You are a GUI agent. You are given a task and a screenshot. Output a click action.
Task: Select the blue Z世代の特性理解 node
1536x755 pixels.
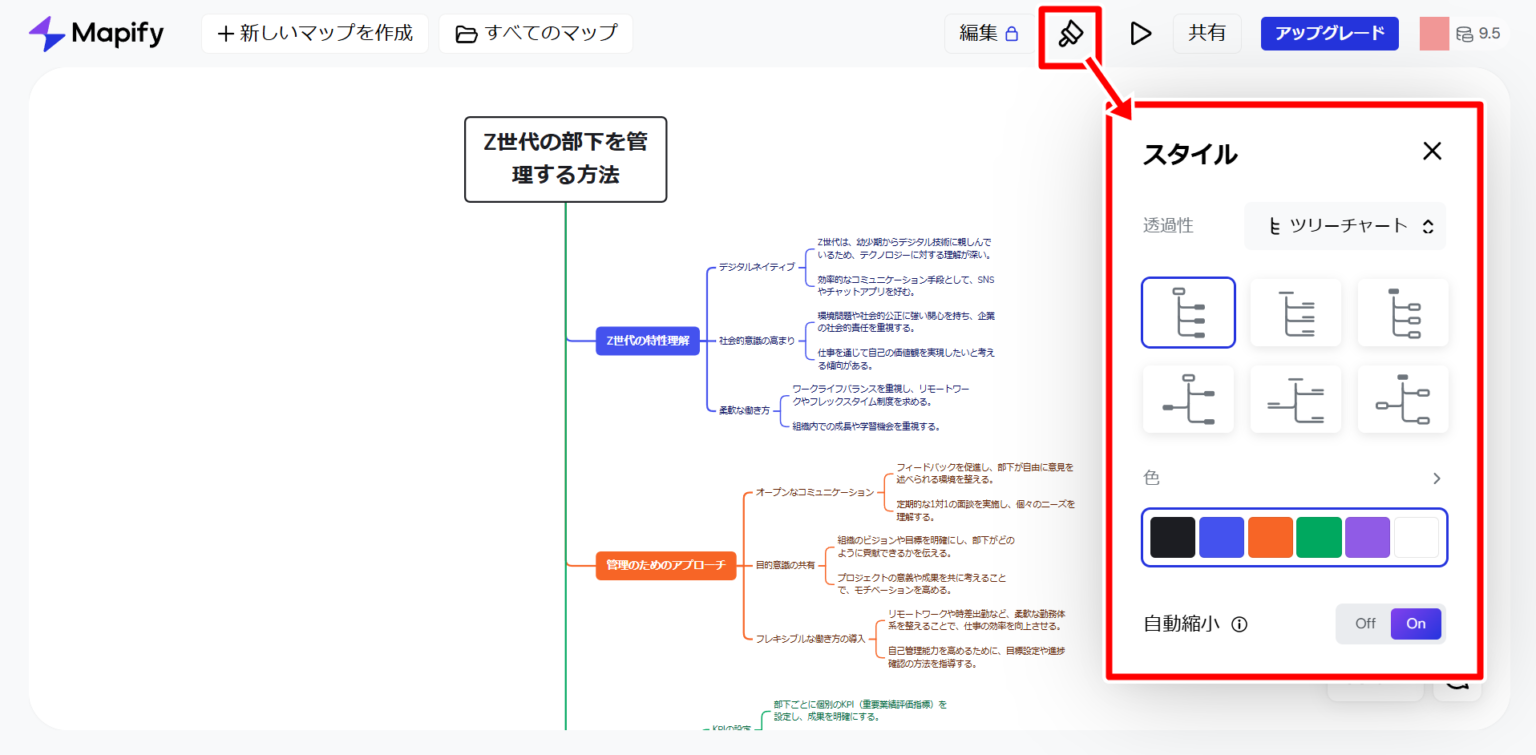click(648, 340)
